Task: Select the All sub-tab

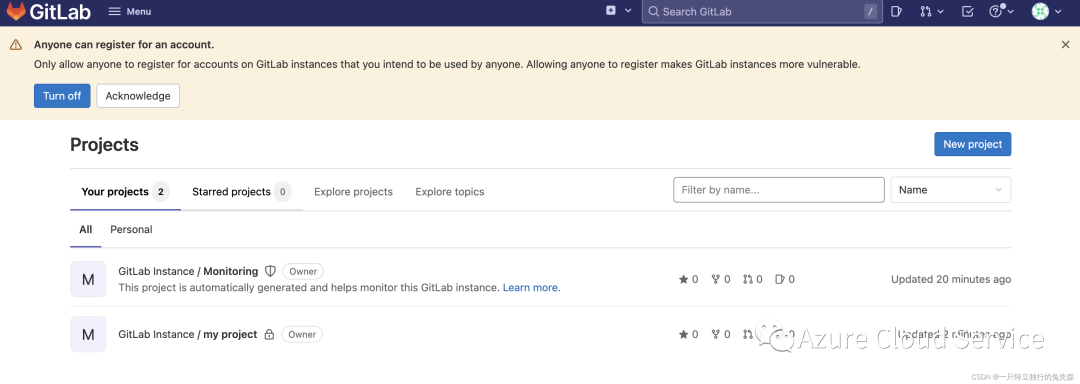Action: point(85,229)
